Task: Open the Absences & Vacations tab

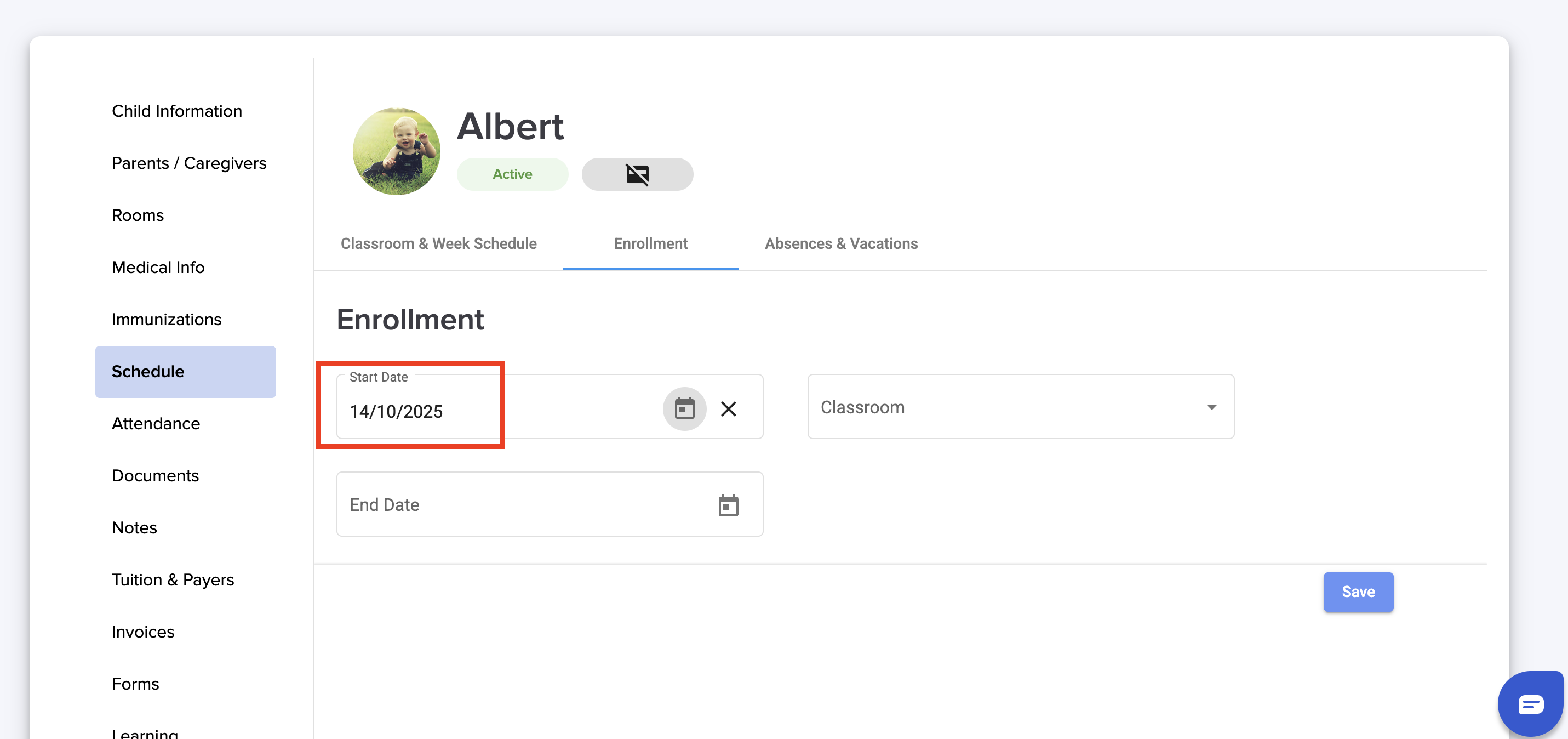Action: click(x=840, y=244)
